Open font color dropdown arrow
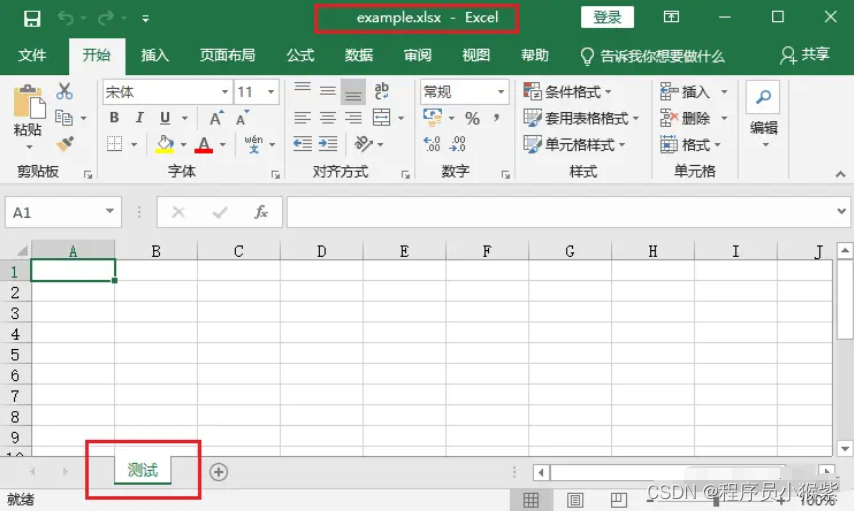Screen dimensions: 854x511 (223, 144)
